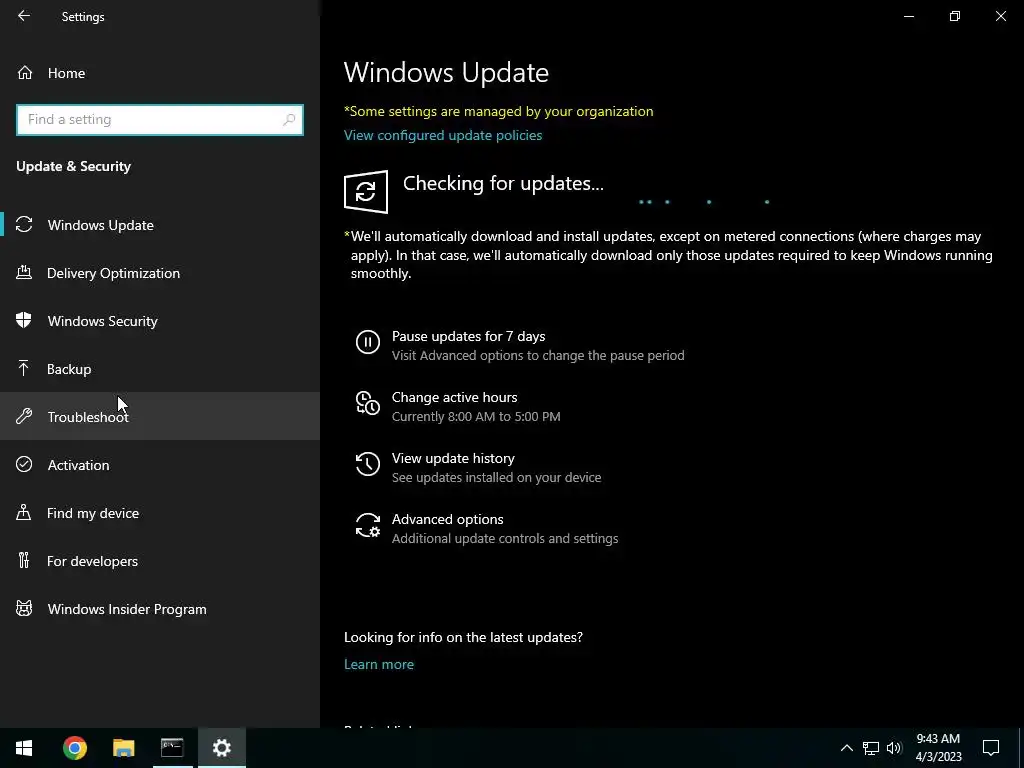Image resolution: width=1024 pixels, height=768 pixels.
Task: Click View configured update policies link
Action: coord(443,135)
